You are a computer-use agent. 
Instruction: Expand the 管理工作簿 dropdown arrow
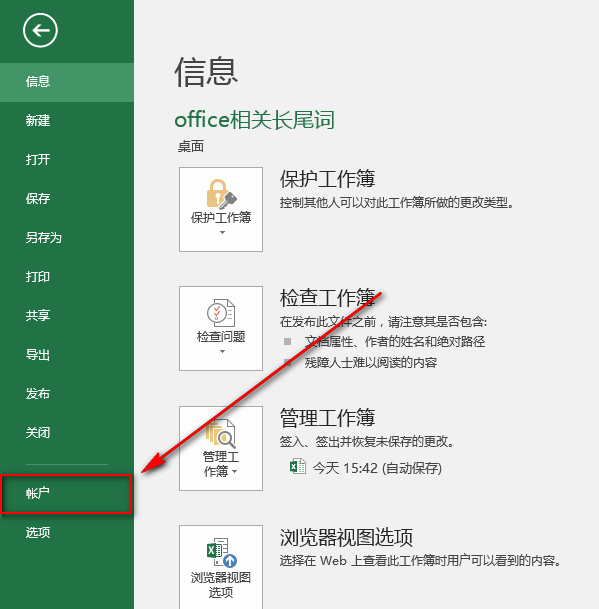pyautogui.click(x=235, y=472)
